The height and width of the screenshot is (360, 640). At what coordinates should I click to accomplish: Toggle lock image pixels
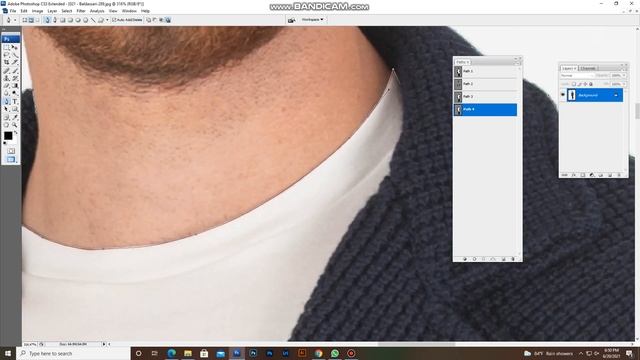pyautogui.click(x=579, y=84)
